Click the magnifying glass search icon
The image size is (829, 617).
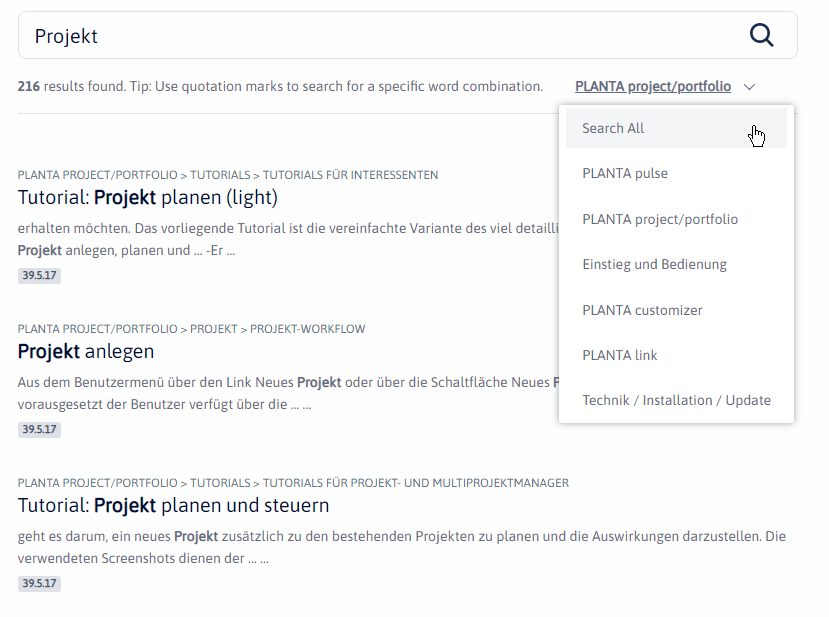coord(762,36)
